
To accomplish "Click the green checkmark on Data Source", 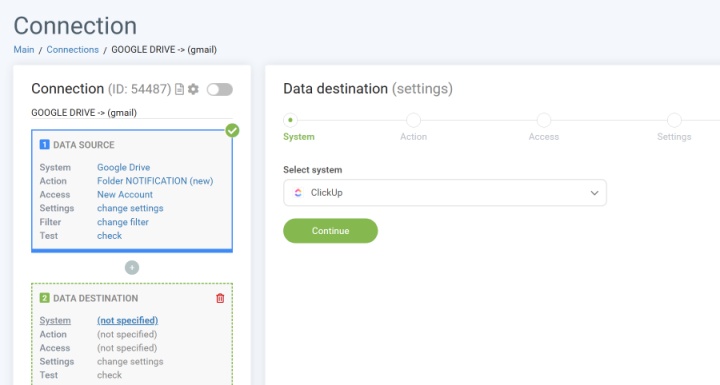I will pyautogui.click(x=232, y=130).
